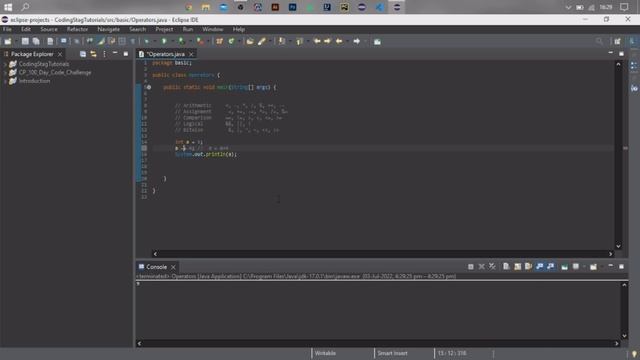
Task: Go to the last edit location arrow
Action: [317, 41]
